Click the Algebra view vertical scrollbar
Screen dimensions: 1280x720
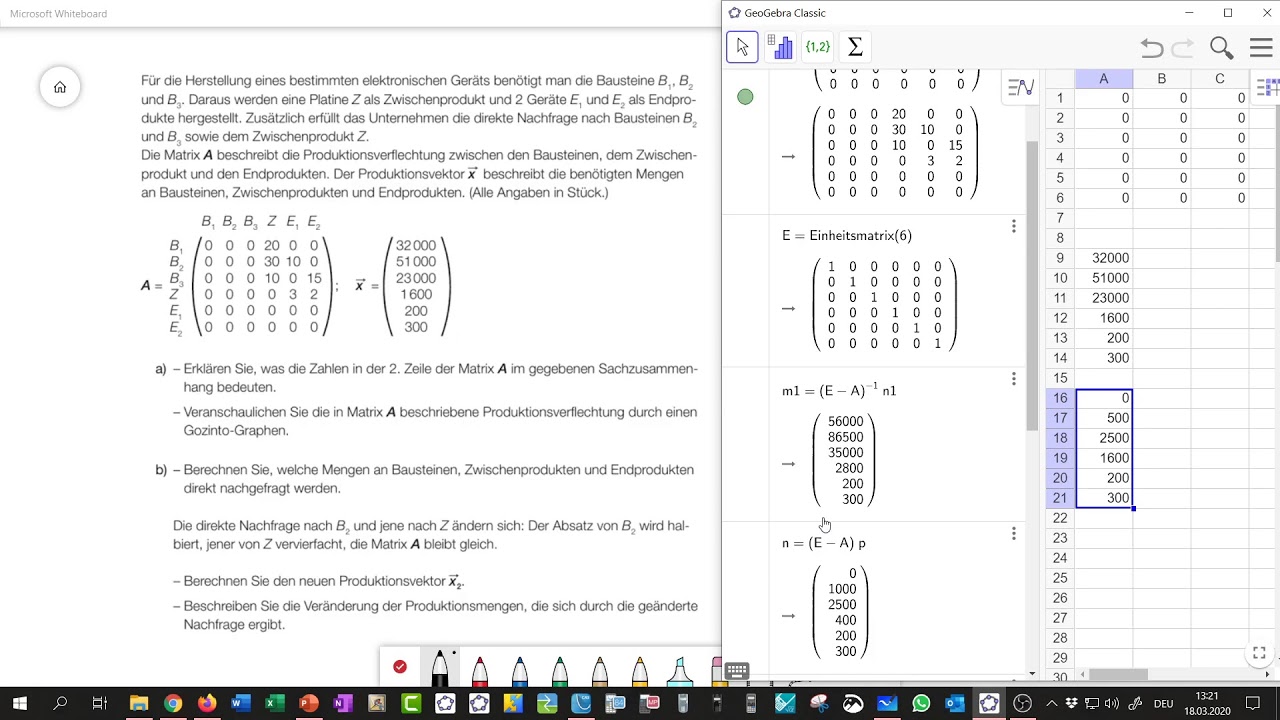(x=1031, y=285)
